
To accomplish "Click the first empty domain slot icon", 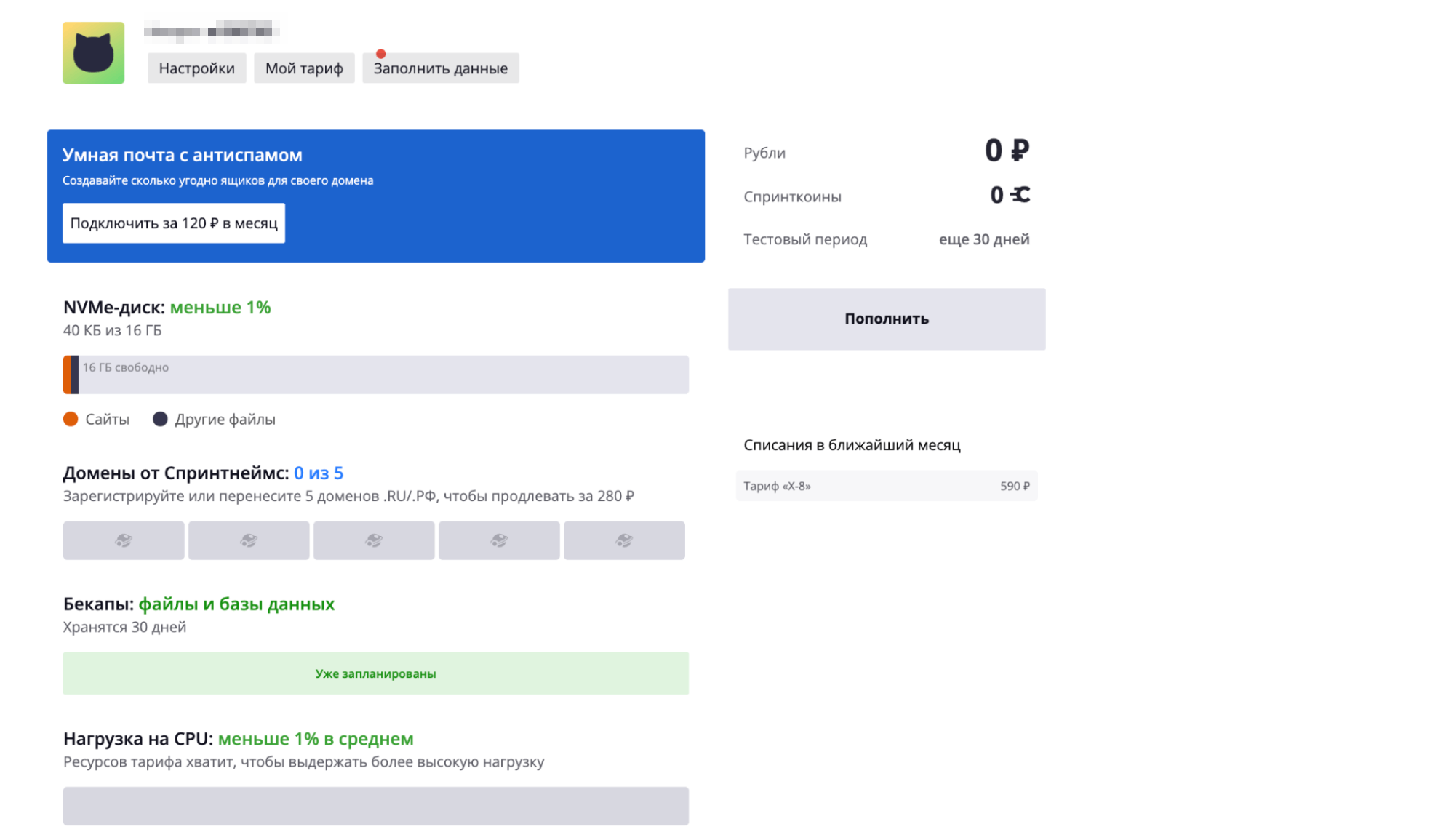I will 124,540.
